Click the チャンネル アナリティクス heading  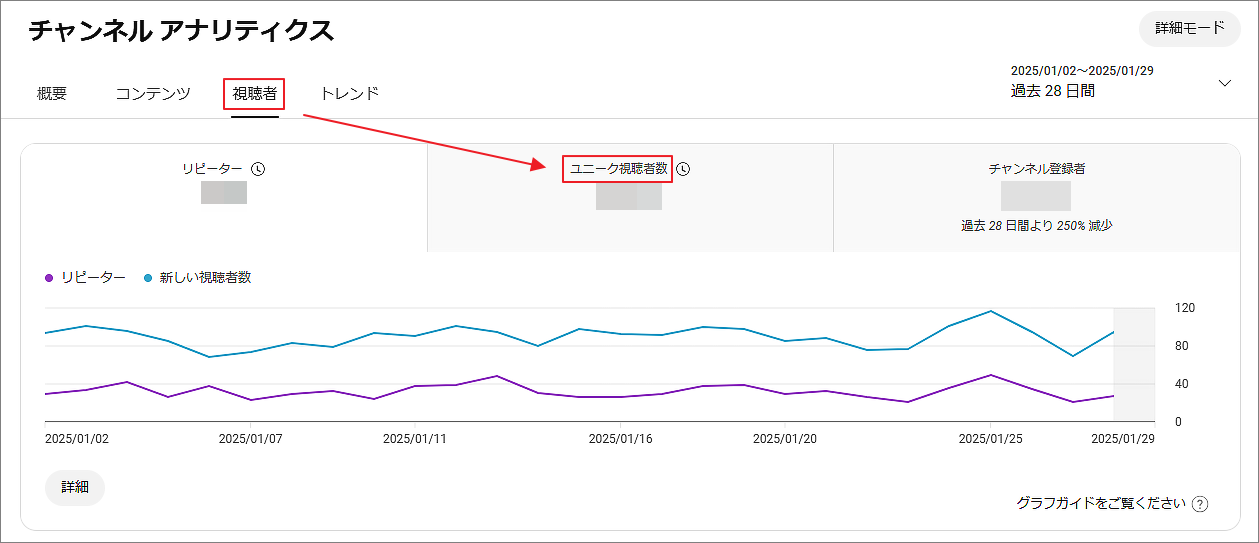coord(181,31)
